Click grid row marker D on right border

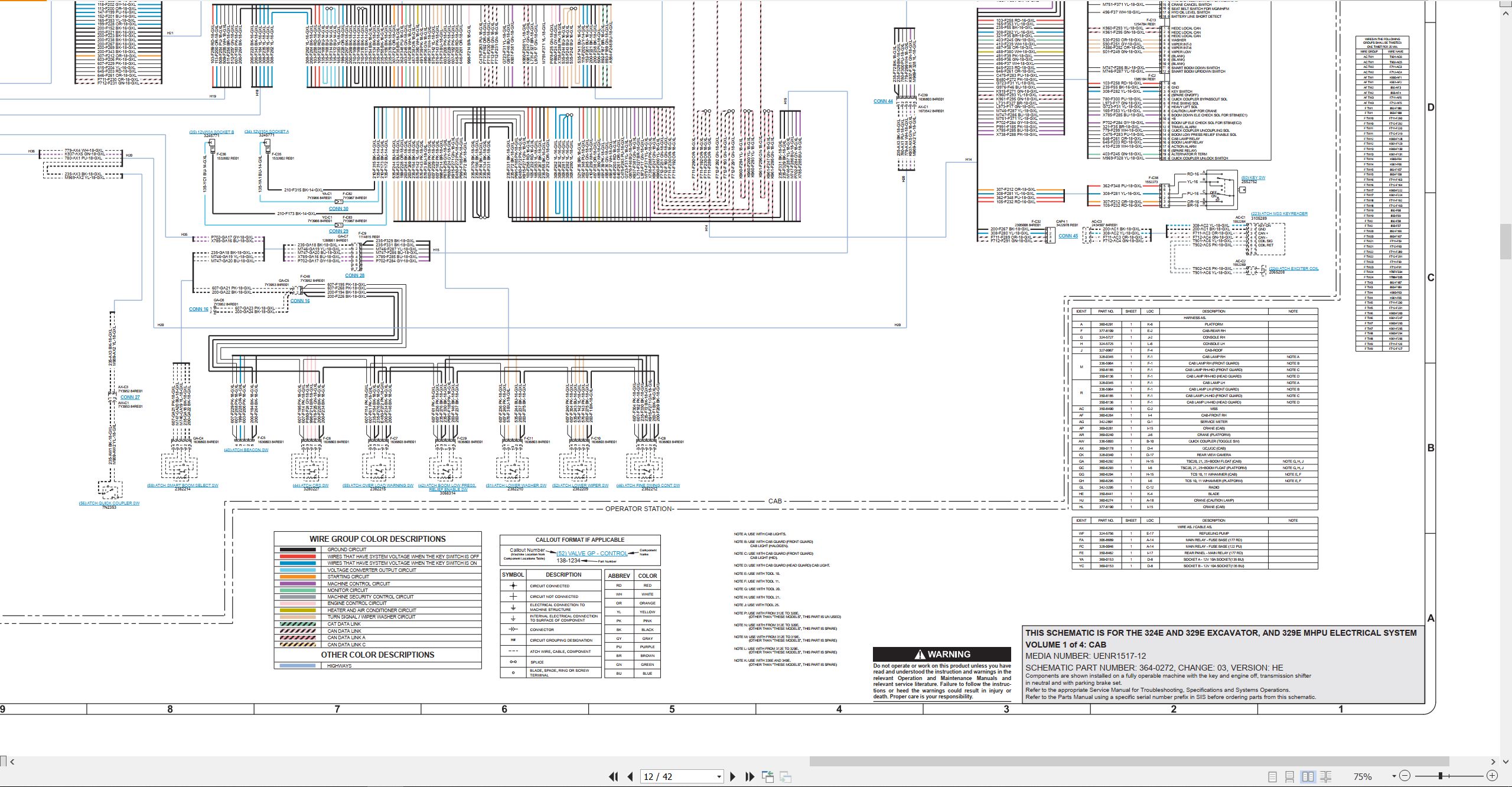[1430, 108]
